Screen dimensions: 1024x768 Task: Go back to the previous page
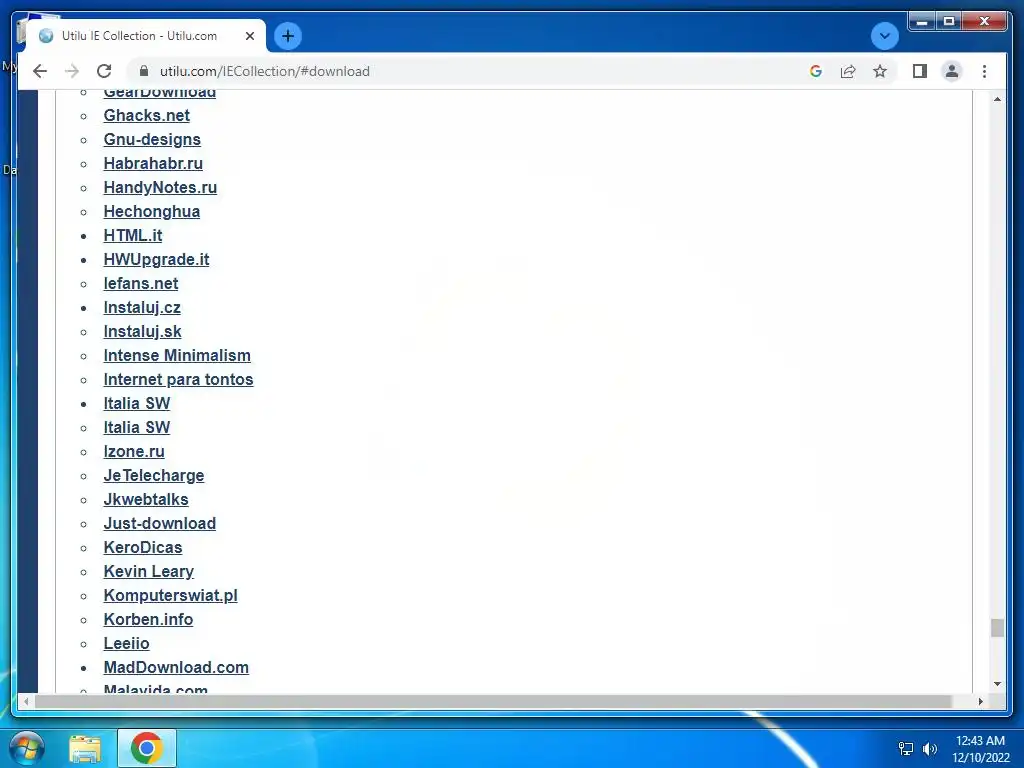click(40, 71)
